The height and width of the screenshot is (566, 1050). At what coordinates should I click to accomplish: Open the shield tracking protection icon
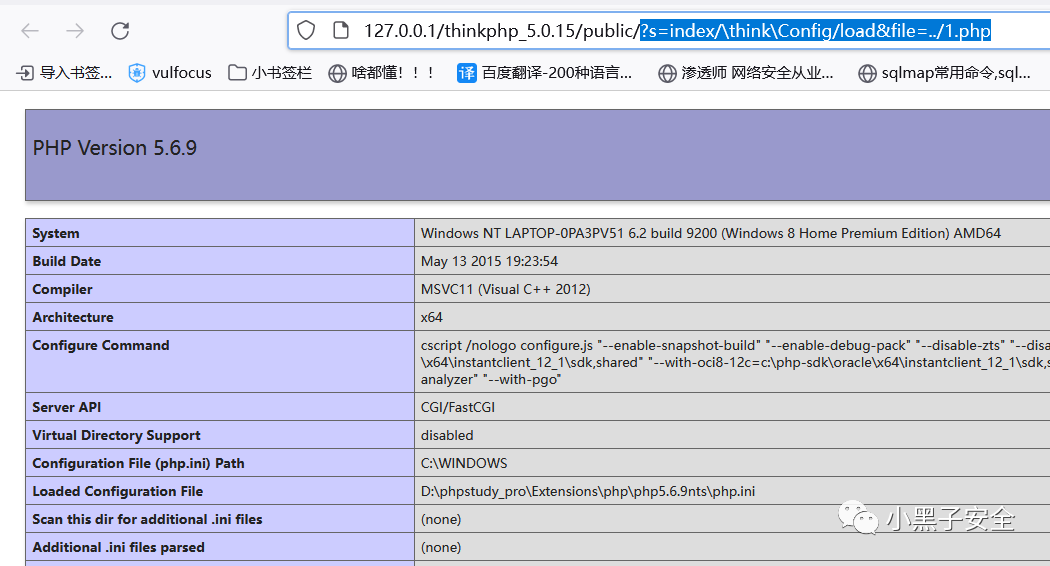[306, 31]
